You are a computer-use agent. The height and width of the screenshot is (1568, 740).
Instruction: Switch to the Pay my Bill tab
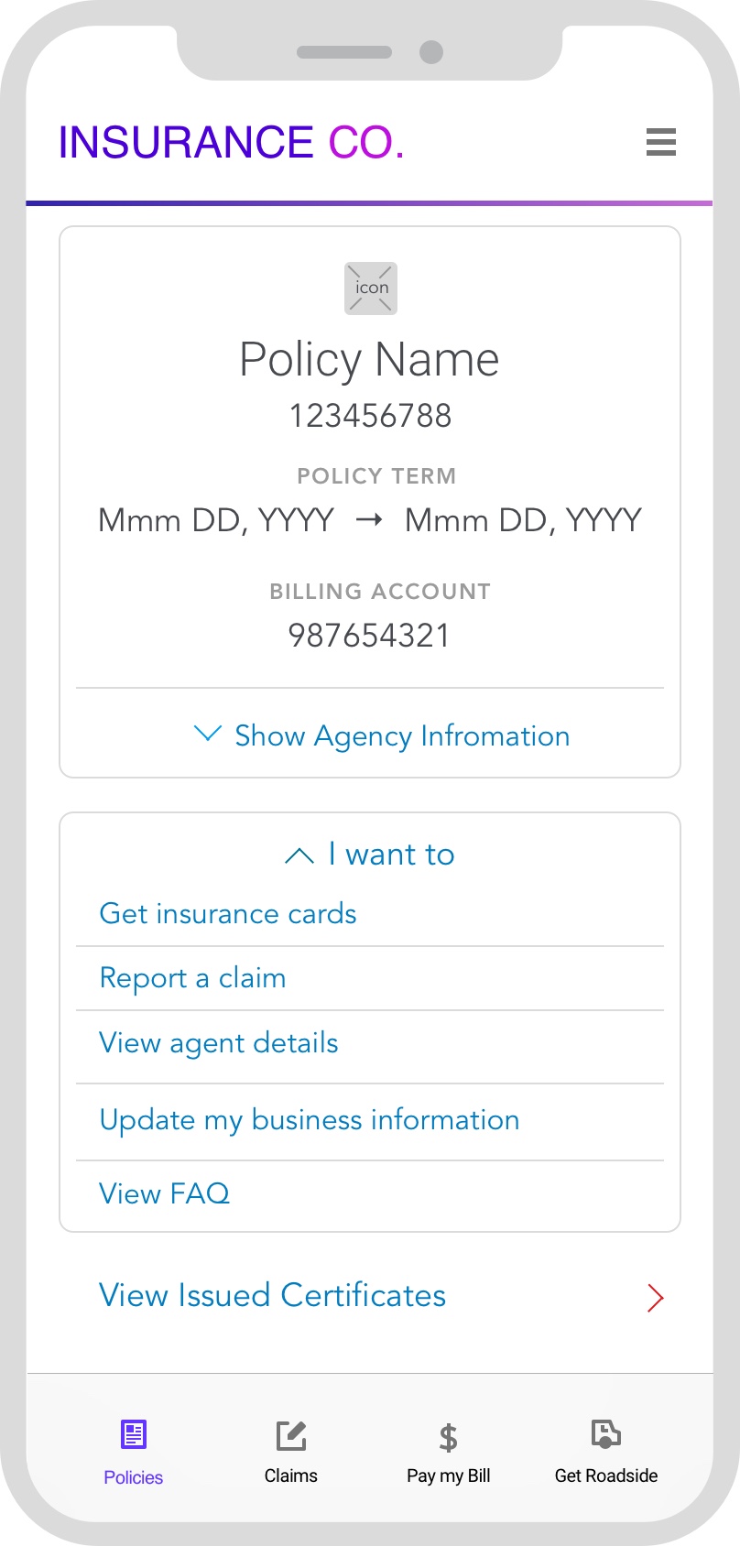448,1475
